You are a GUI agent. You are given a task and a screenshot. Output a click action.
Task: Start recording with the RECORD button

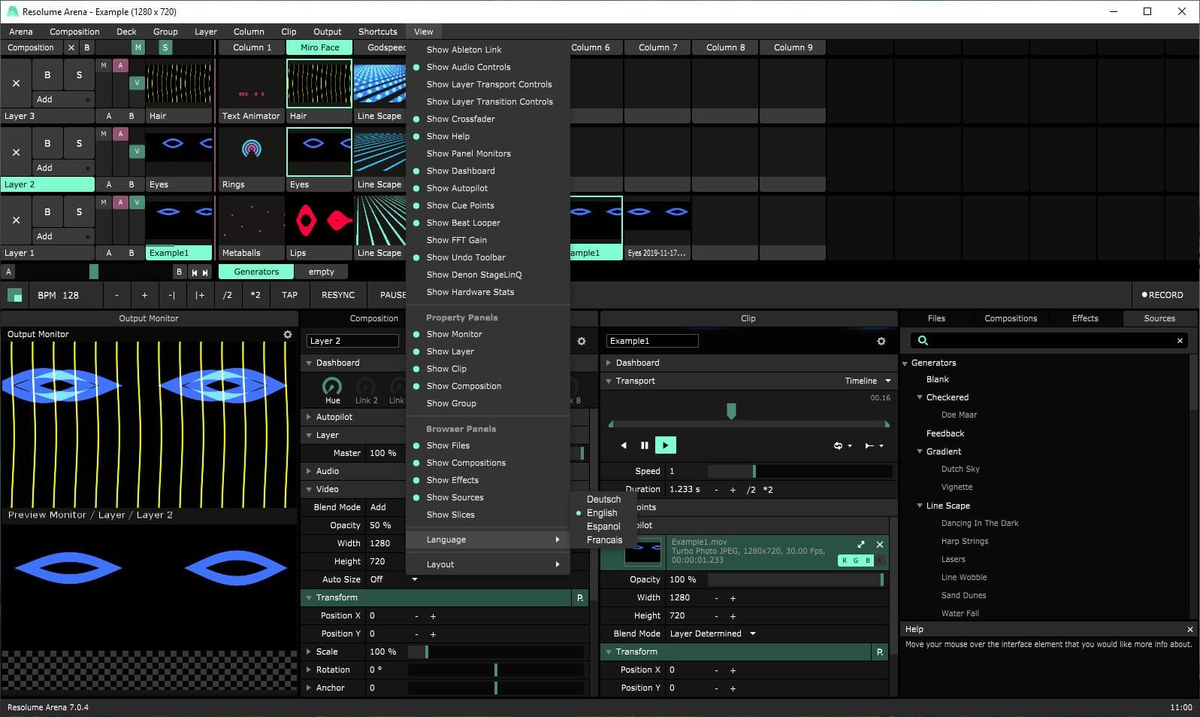tap(1163, 295)
